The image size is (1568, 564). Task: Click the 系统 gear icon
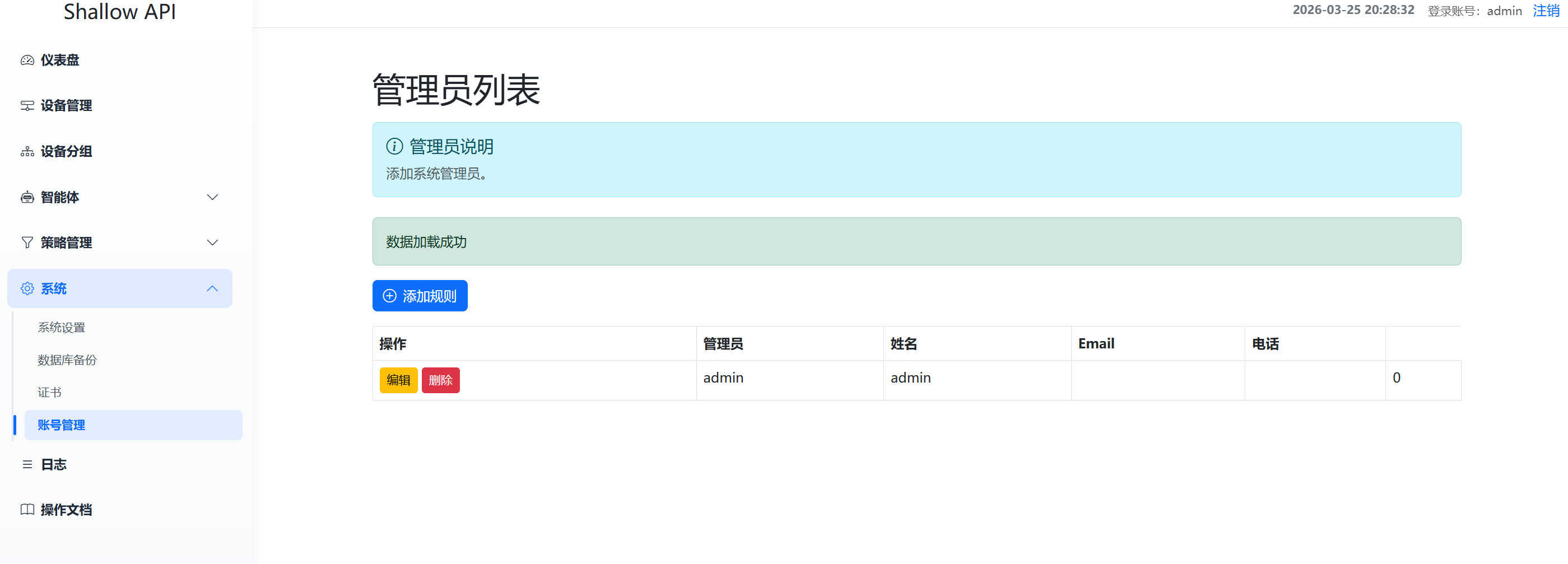point(27,288)
